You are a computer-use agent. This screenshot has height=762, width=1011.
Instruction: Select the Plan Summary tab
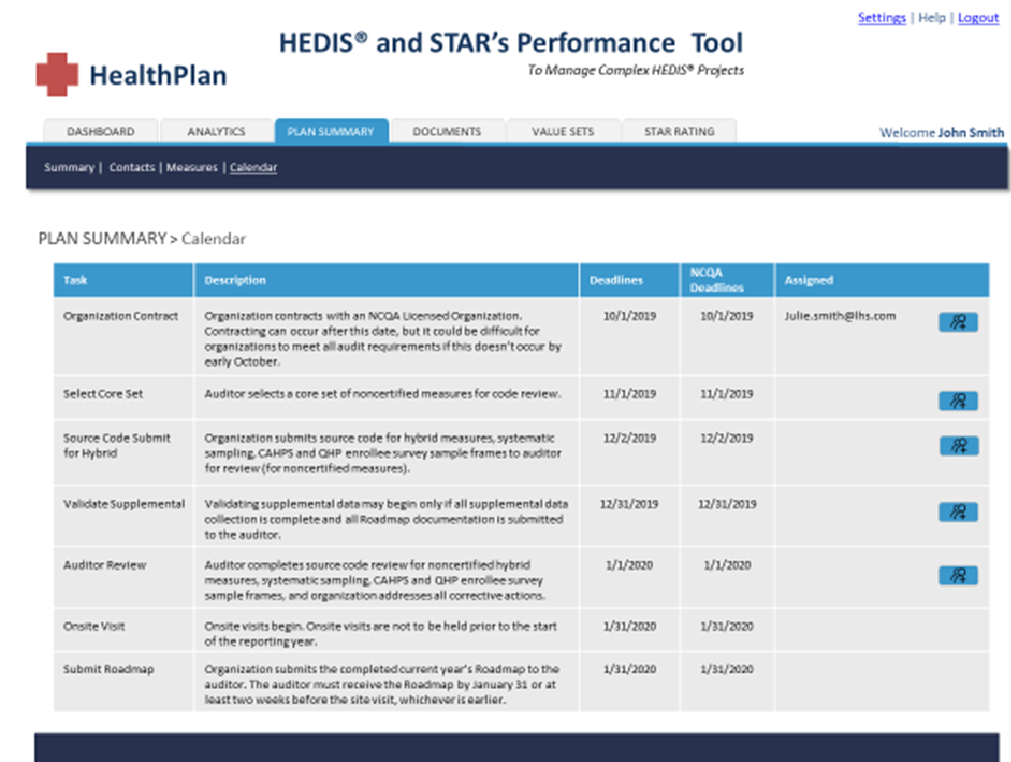tap(331, 132)
